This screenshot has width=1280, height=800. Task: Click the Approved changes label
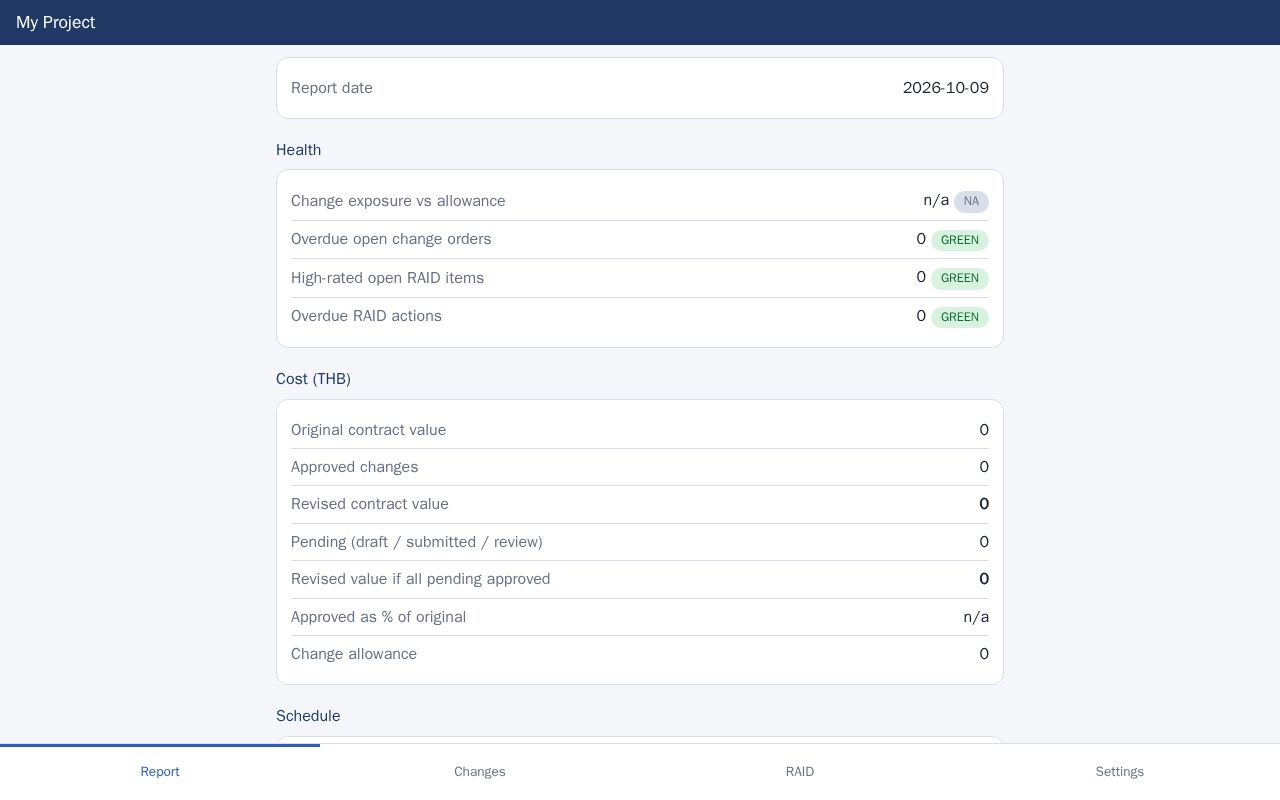(x=355, y=467)
